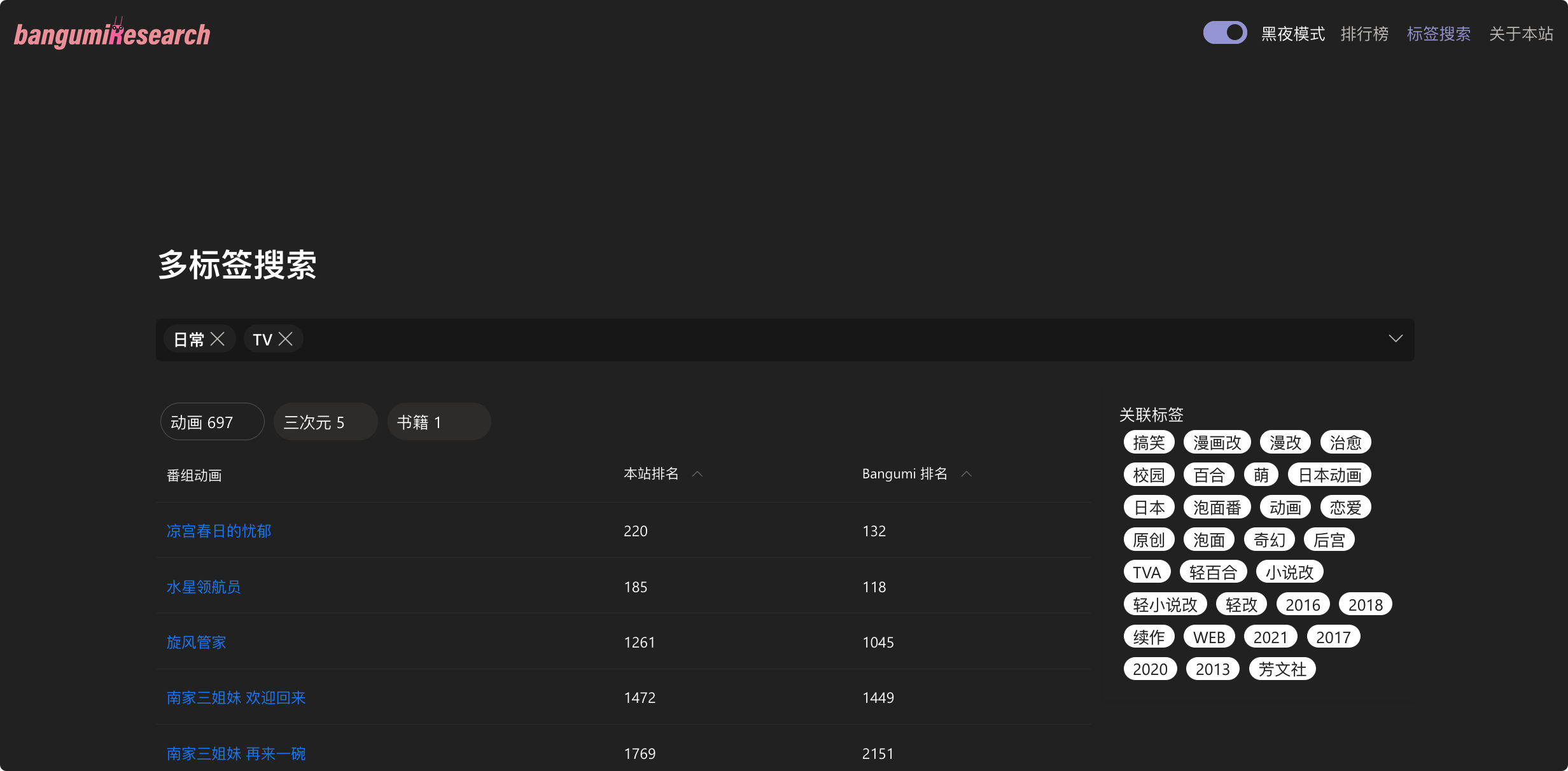Add the 搞笑 related tag
Screen dimensions: 1568x771
coord(1149,443)
